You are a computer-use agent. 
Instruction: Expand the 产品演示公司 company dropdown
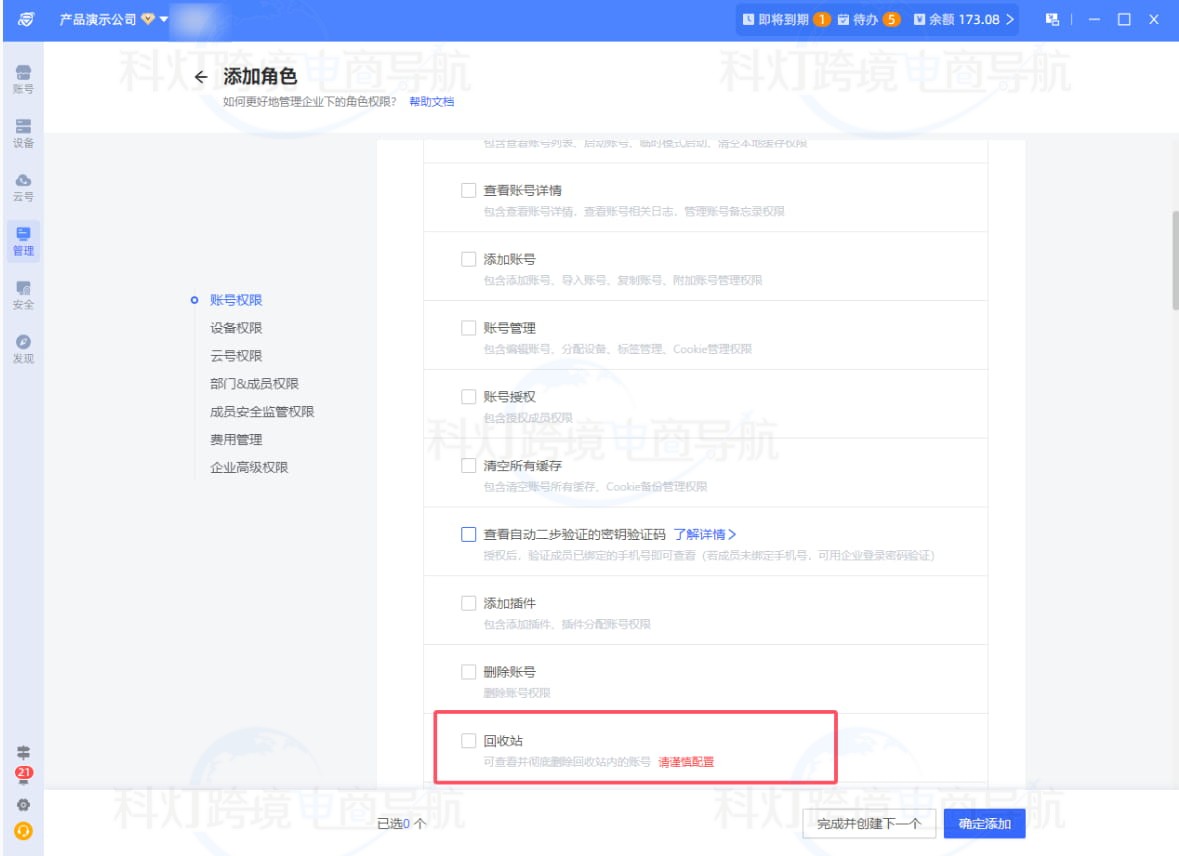(108, 19)
